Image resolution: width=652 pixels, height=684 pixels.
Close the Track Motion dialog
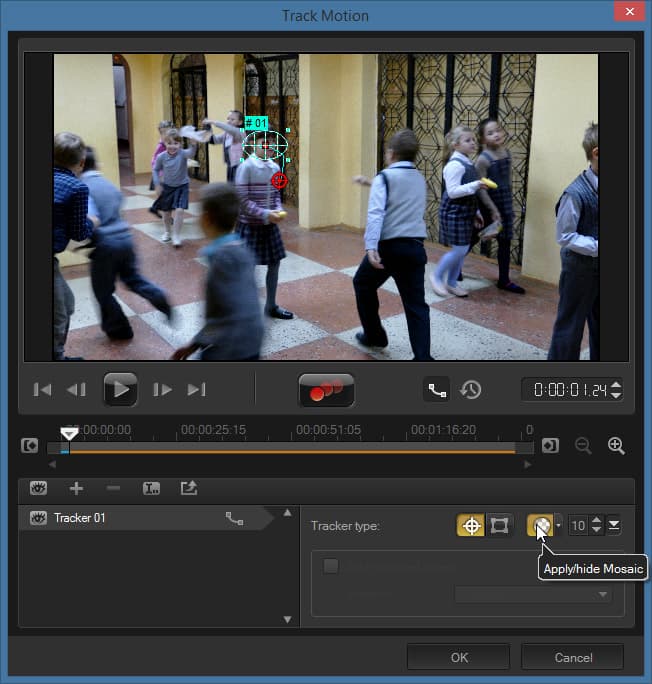click(629, 12)
